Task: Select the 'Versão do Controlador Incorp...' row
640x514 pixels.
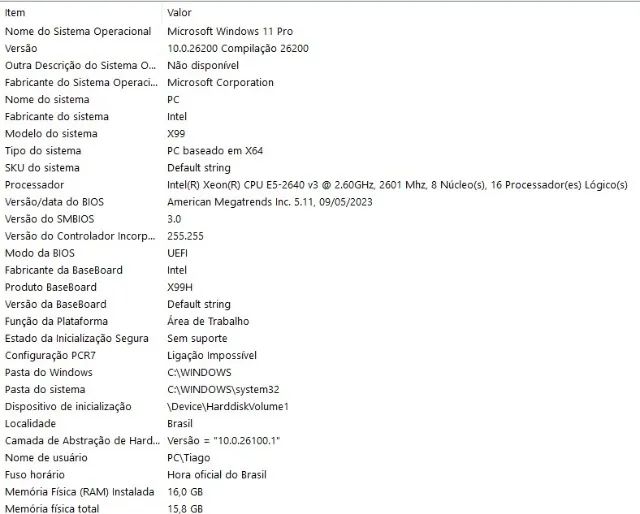Action: coord(80,236)
